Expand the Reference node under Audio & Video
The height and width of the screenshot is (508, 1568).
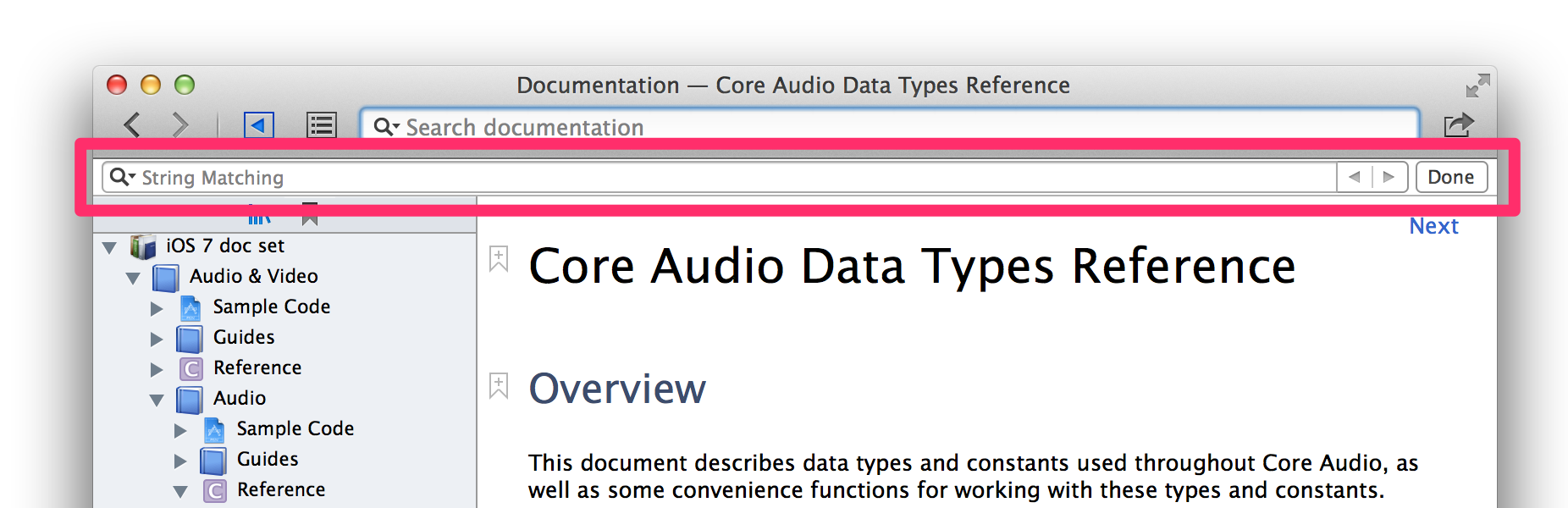pos(157,369)
